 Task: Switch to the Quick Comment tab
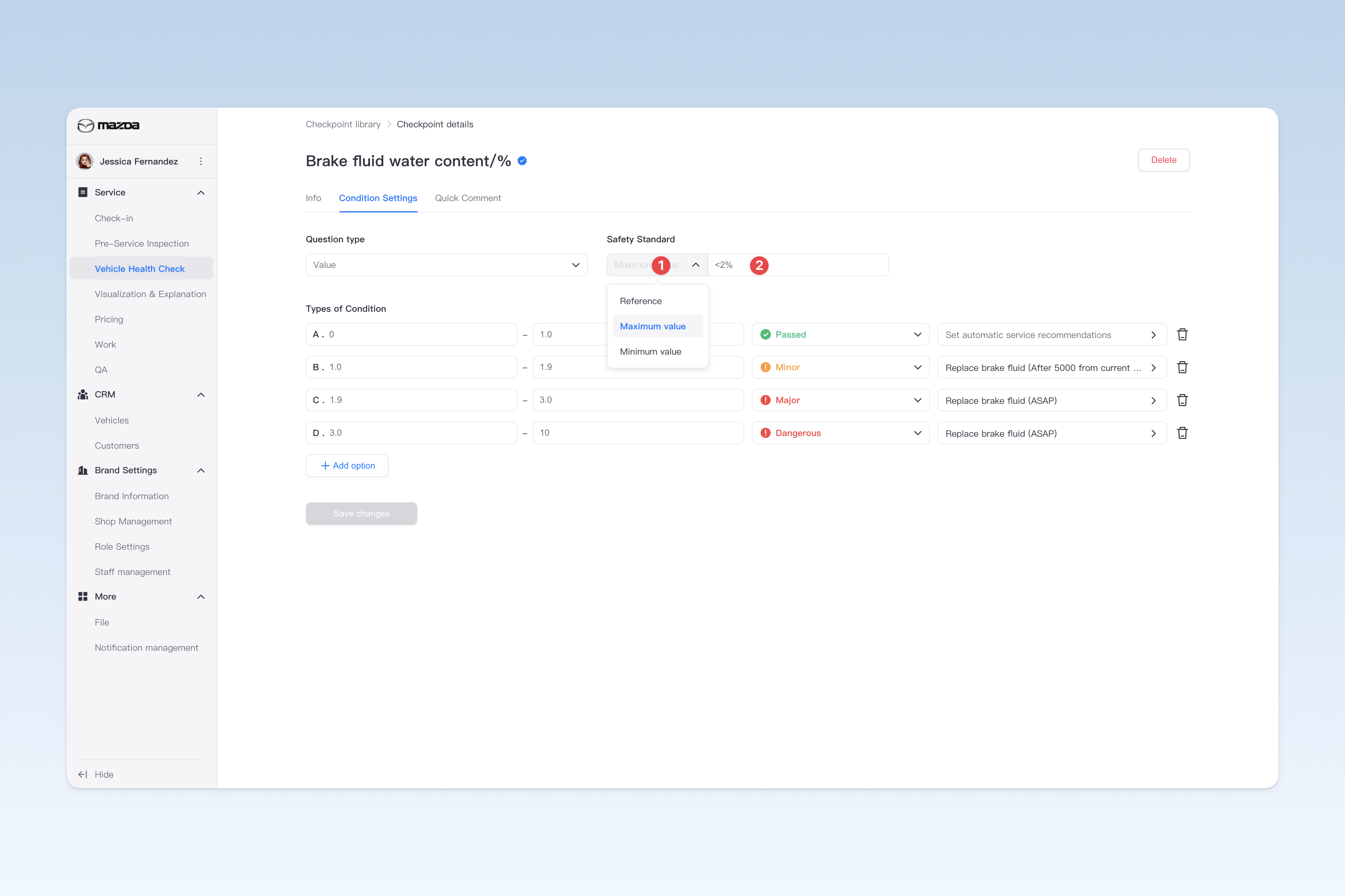(x=468, y=198)
